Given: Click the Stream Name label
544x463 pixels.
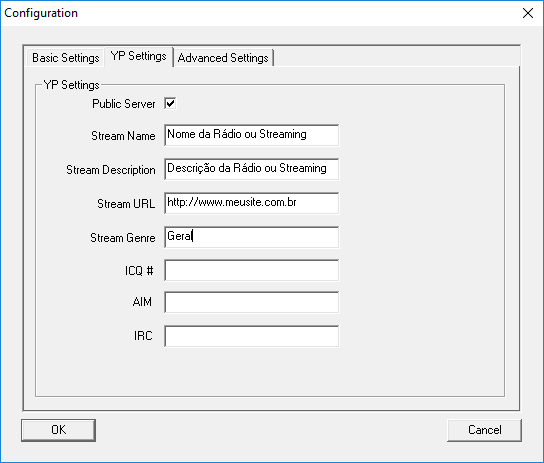Looking at the screenshot, I should (123, 136).
